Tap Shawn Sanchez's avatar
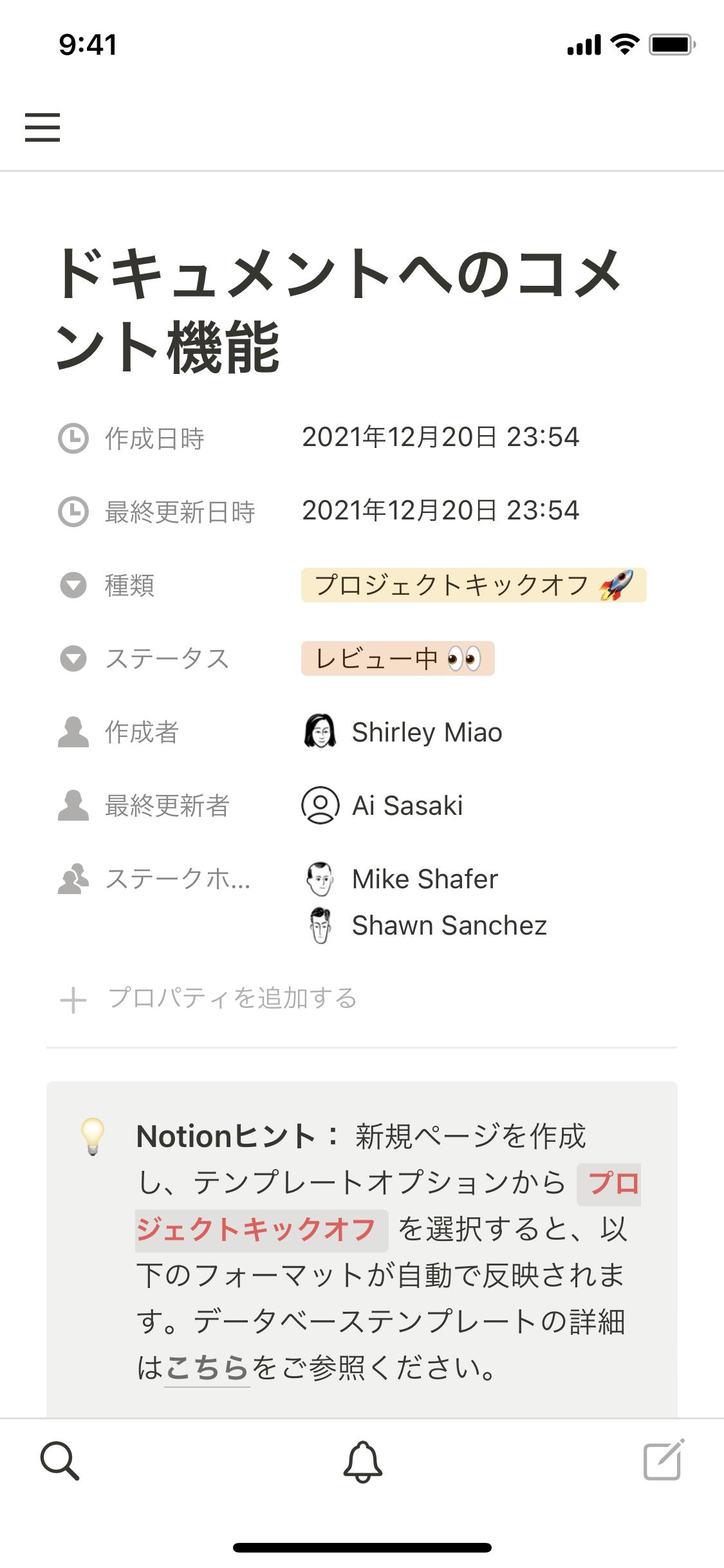Viewport: 724px width, 1568px height. [320, 925]
